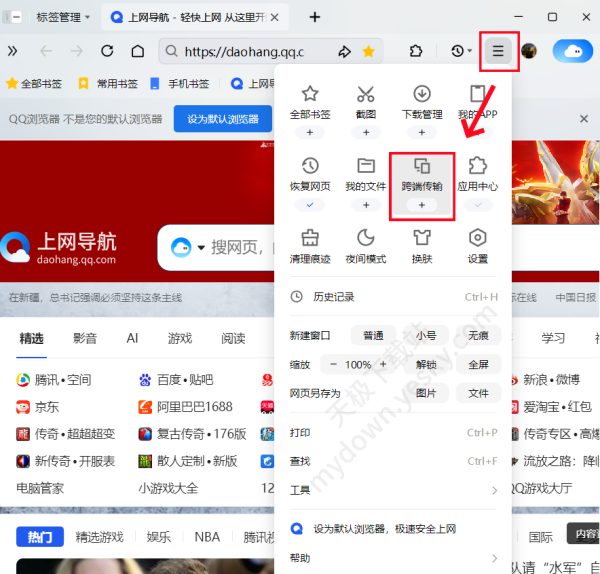This screenshot has height=574, width=600.
Task: Click the 恢复网页 restore page icon
Action: point(309,166)
